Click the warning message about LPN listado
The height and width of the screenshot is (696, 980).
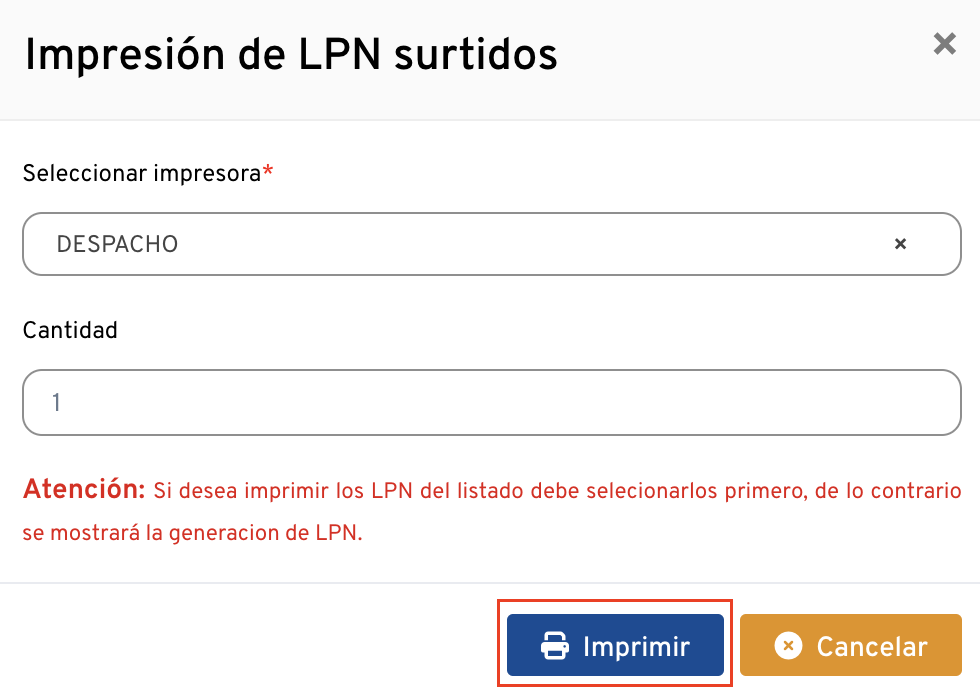pos(555,491)
